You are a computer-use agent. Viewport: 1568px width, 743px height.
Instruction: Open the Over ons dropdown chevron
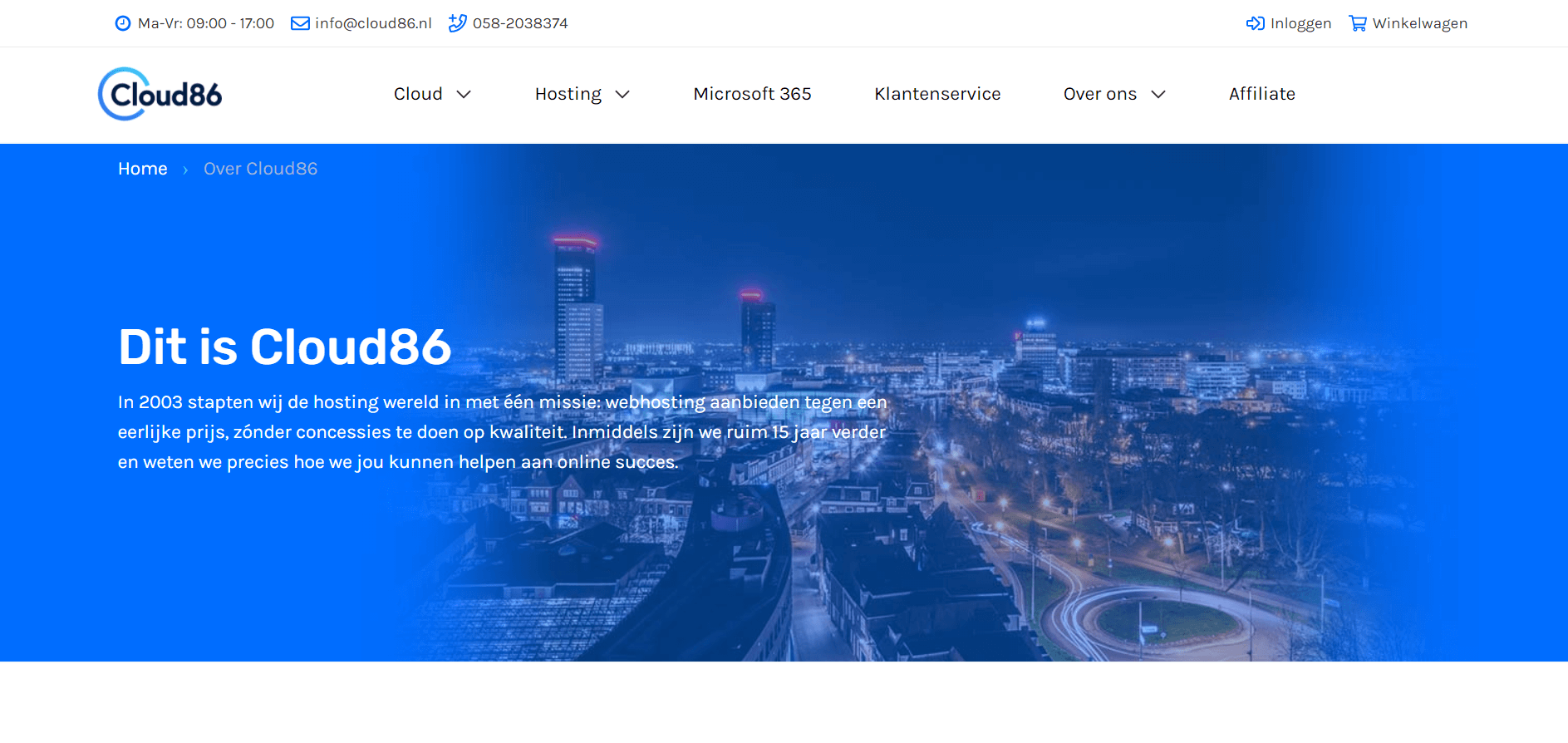pos(1158,95)
